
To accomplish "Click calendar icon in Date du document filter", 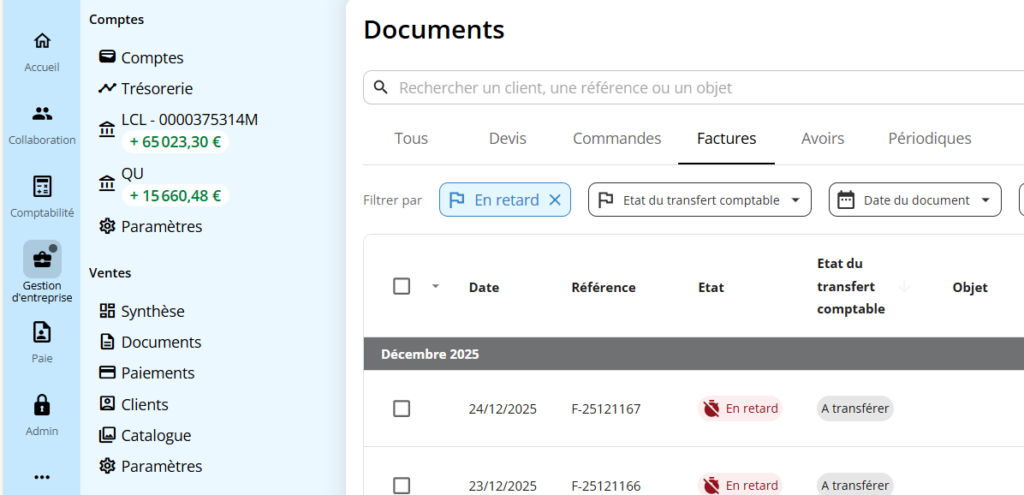I will tap(846, 200).
